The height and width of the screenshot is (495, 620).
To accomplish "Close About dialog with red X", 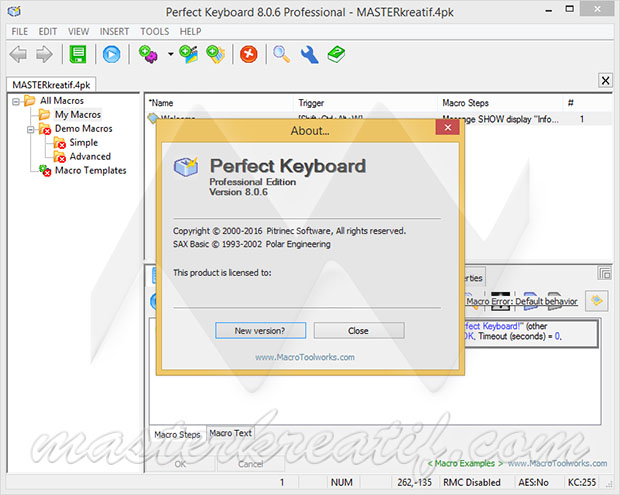I will click(448, 127).
